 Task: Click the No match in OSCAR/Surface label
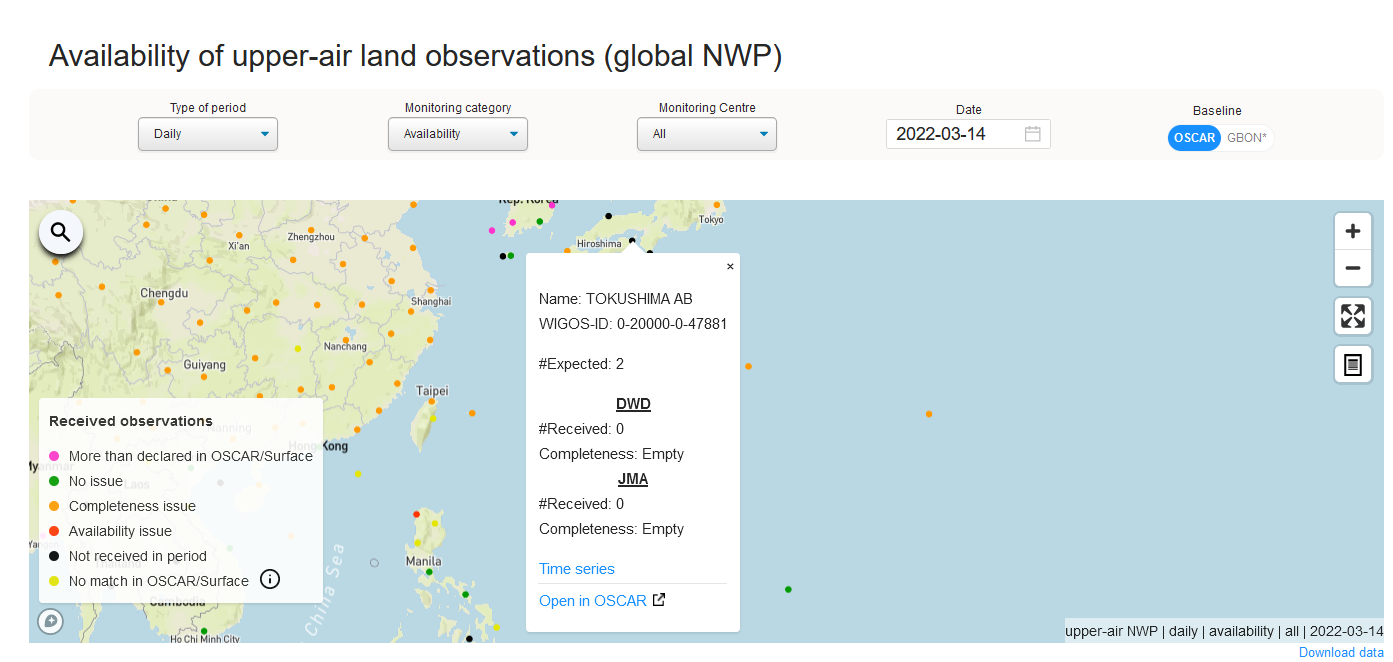[x=159, y=581]
